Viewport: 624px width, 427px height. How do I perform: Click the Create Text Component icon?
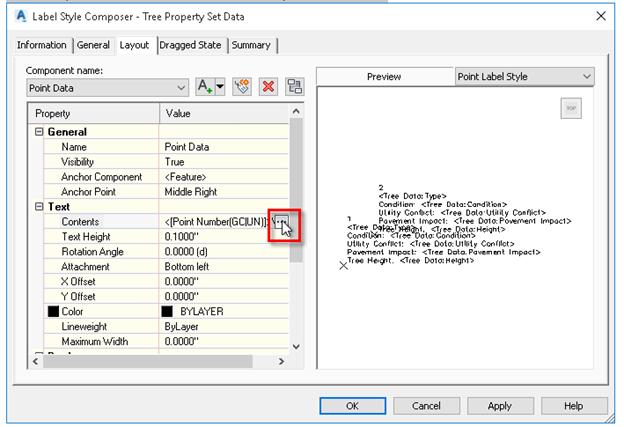coord(205,87)
